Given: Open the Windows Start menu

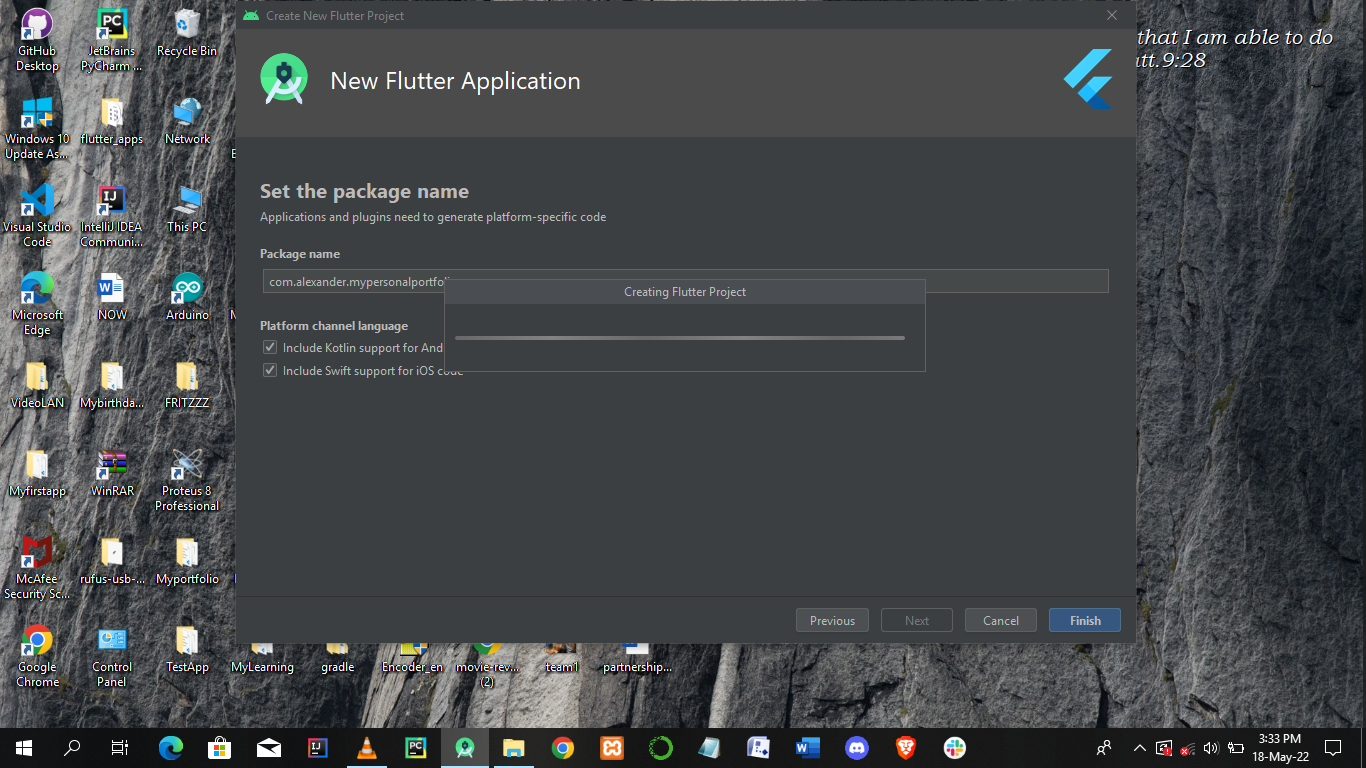Looking at the screenshot, I should point(24,747).
